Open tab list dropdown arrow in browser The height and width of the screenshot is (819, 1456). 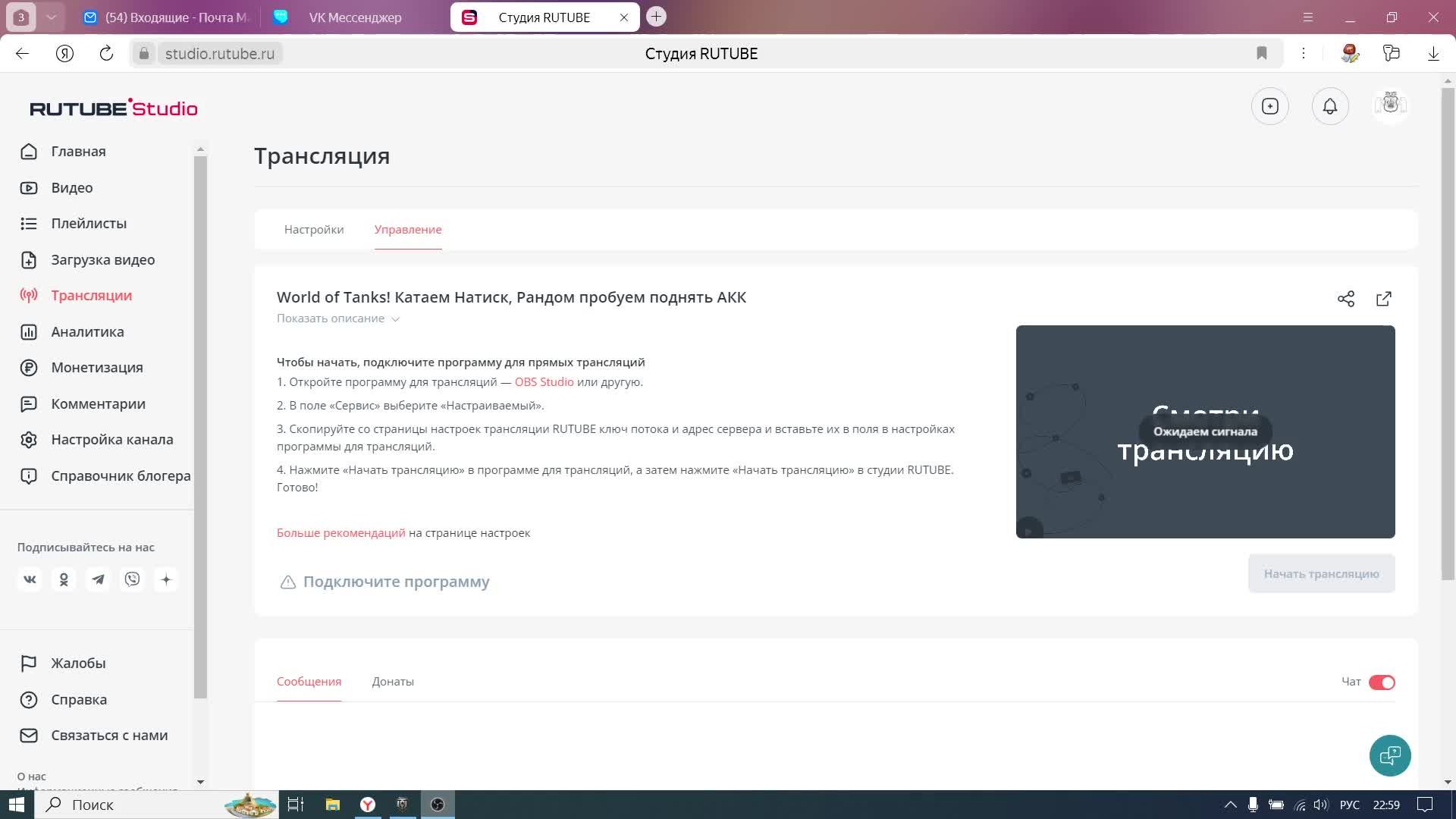pos(51,17)
